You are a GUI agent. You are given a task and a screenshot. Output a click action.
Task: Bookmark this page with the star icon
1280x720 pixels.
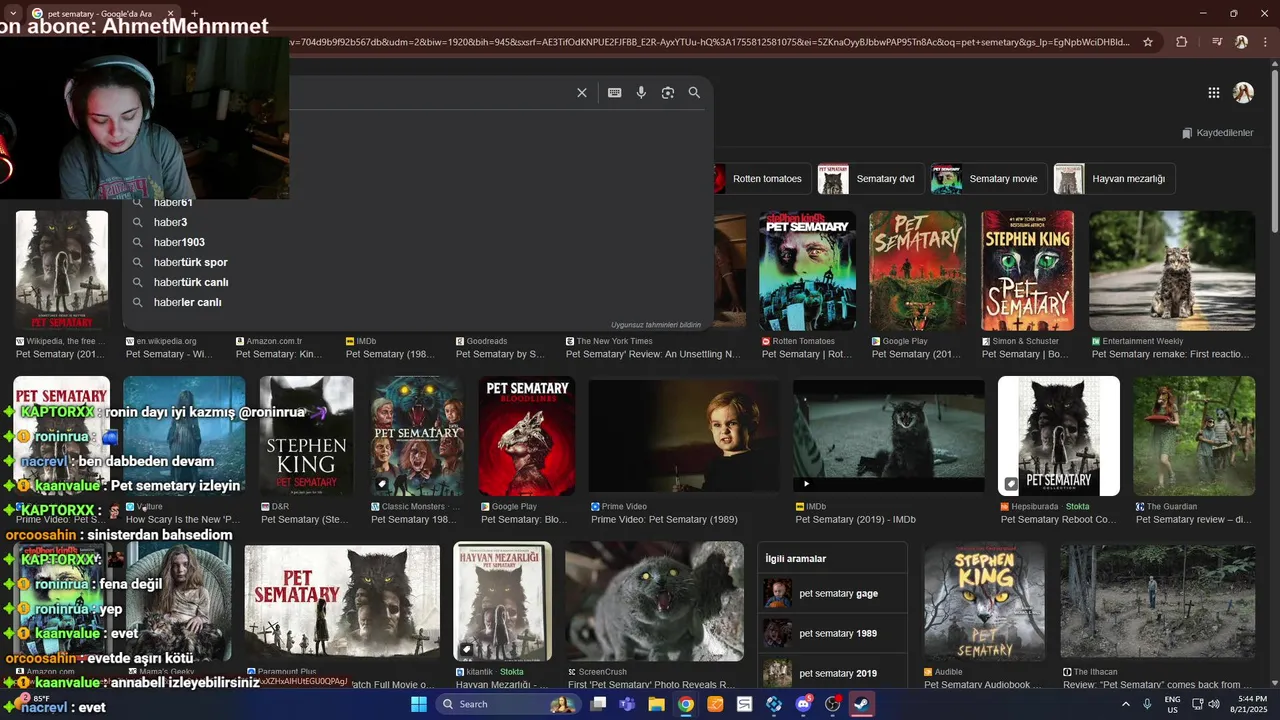click(x=1148, y=42)
